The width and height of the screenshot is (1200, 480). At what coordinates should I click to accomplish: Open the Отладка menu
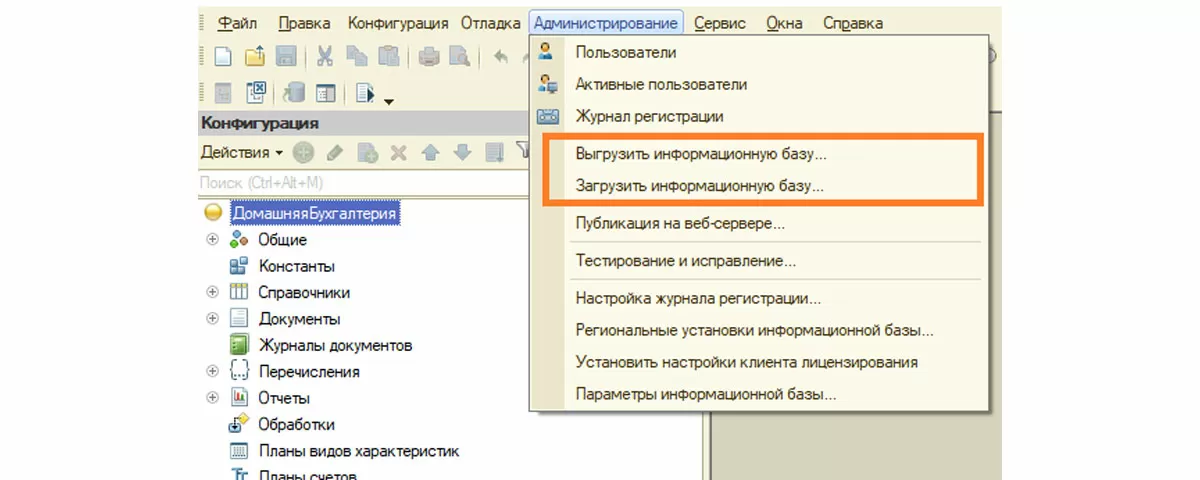490,23
